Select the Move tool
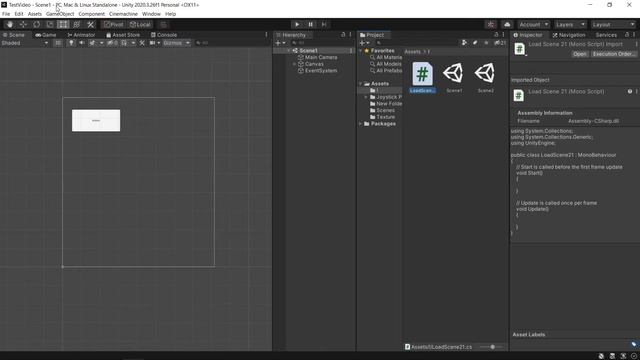 point(23,24)
